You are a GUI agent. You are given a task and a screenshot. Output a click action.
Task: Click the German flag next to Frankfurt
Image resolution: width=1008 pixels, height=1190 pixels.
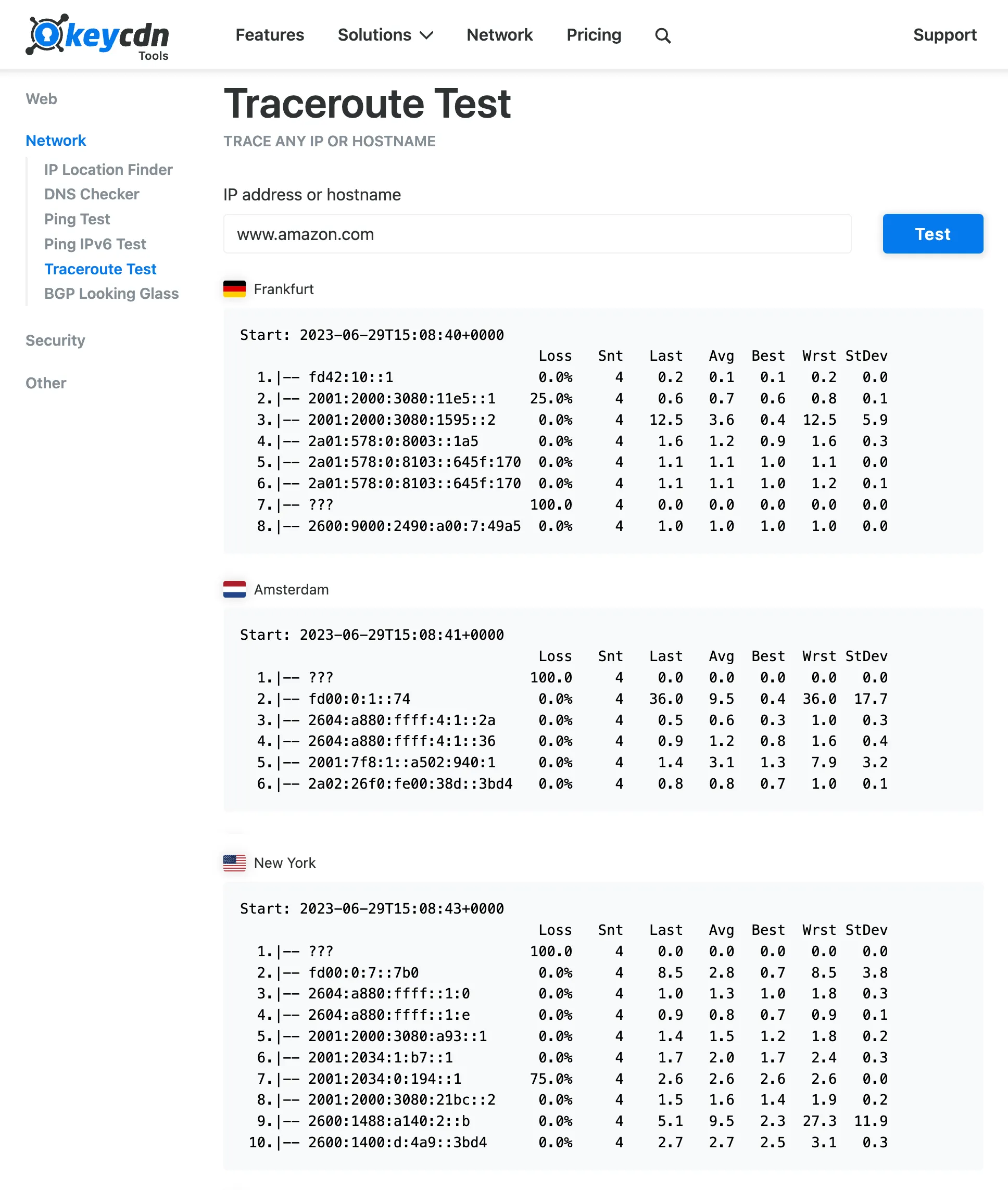pyautogui.click(x=234, y=289)
